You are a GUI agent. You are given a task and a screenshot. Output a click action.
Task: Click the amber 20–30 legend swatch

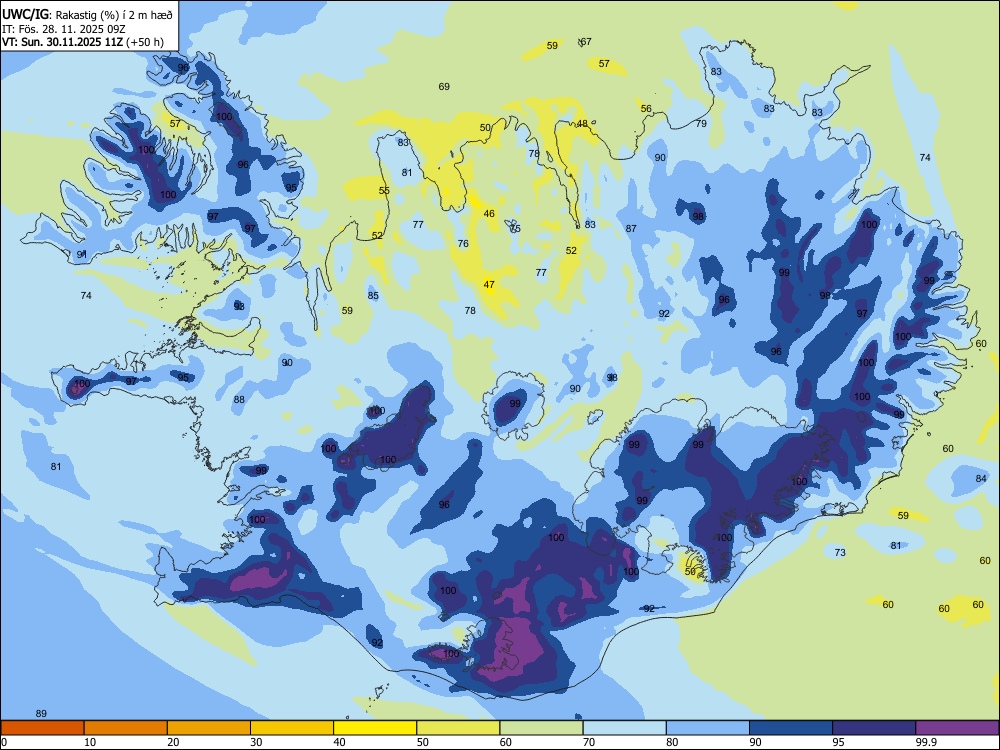(209, 728)
